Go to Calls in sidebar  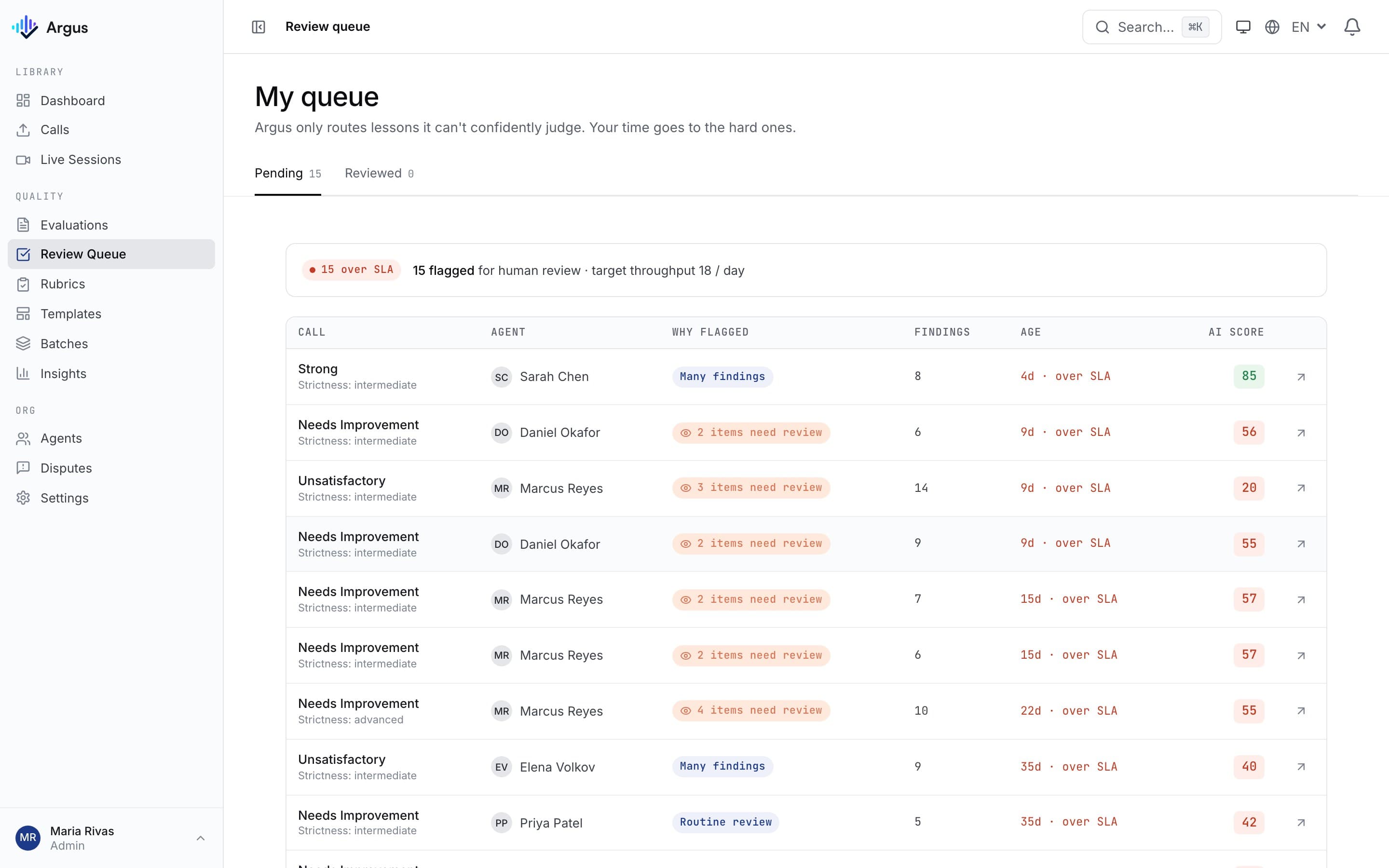tap(111, 130)
